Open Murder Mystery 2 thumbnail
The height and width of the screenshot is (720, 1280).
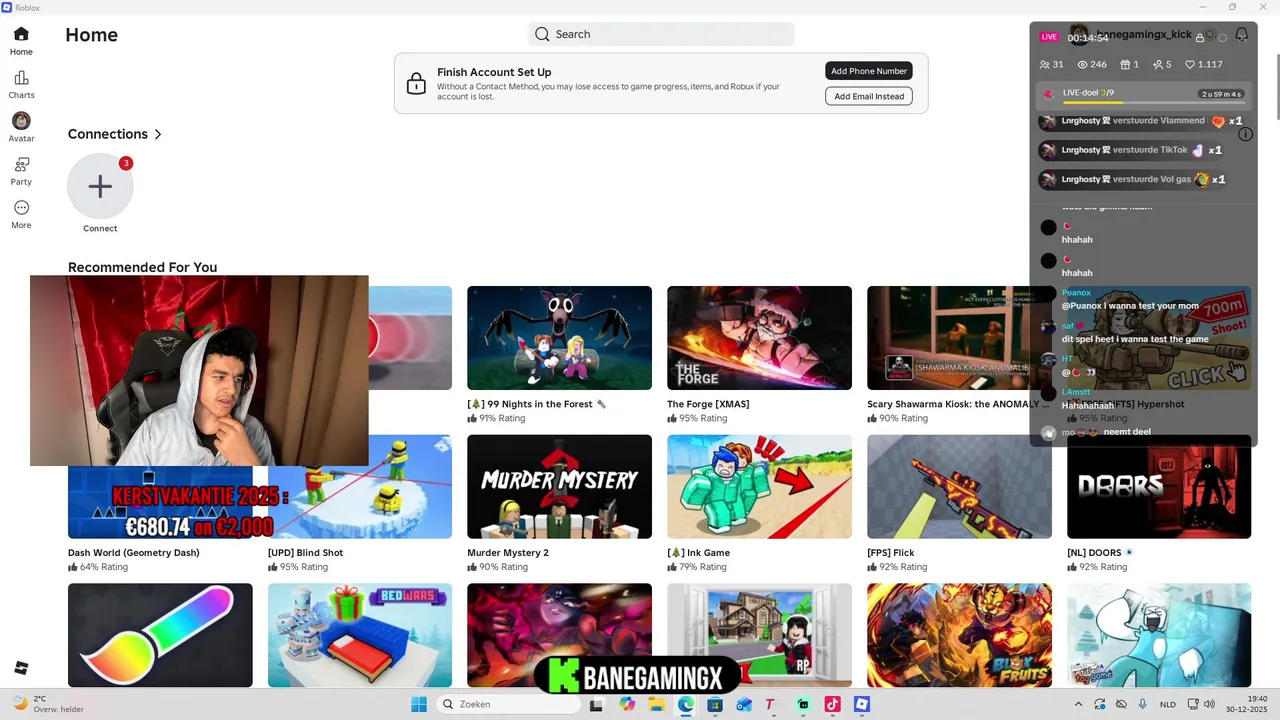click(559, 487)
